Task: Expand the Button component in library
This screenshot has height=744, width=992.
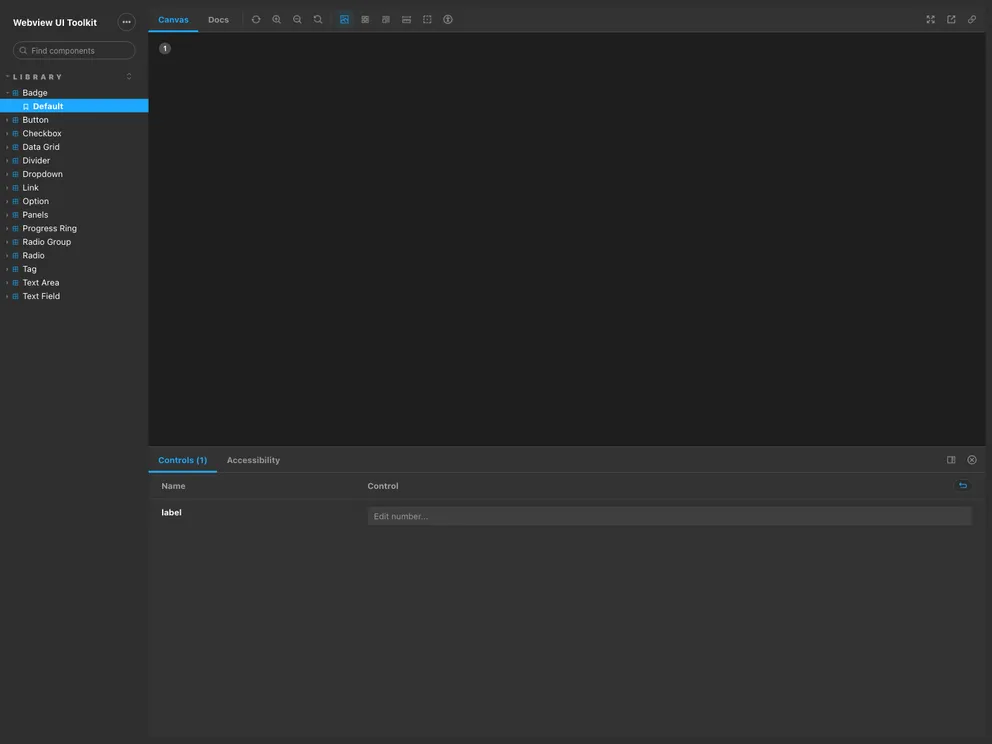Action: [x=35, y=120]
